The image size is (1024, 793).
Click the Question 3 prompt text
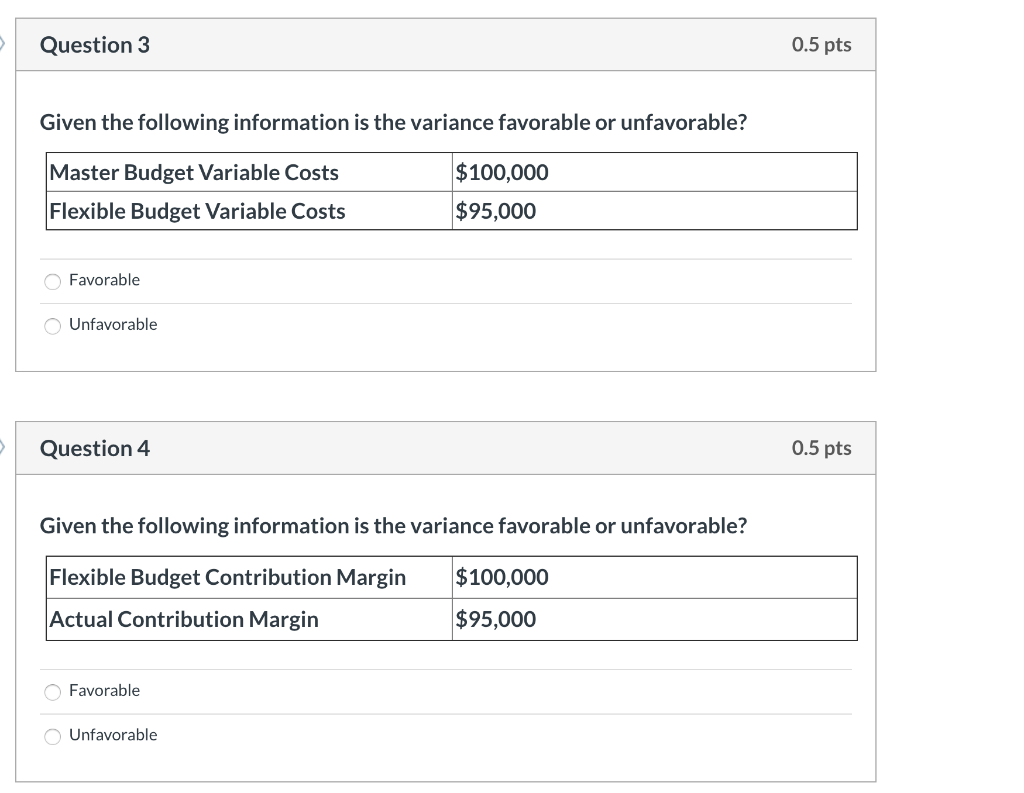392,122
